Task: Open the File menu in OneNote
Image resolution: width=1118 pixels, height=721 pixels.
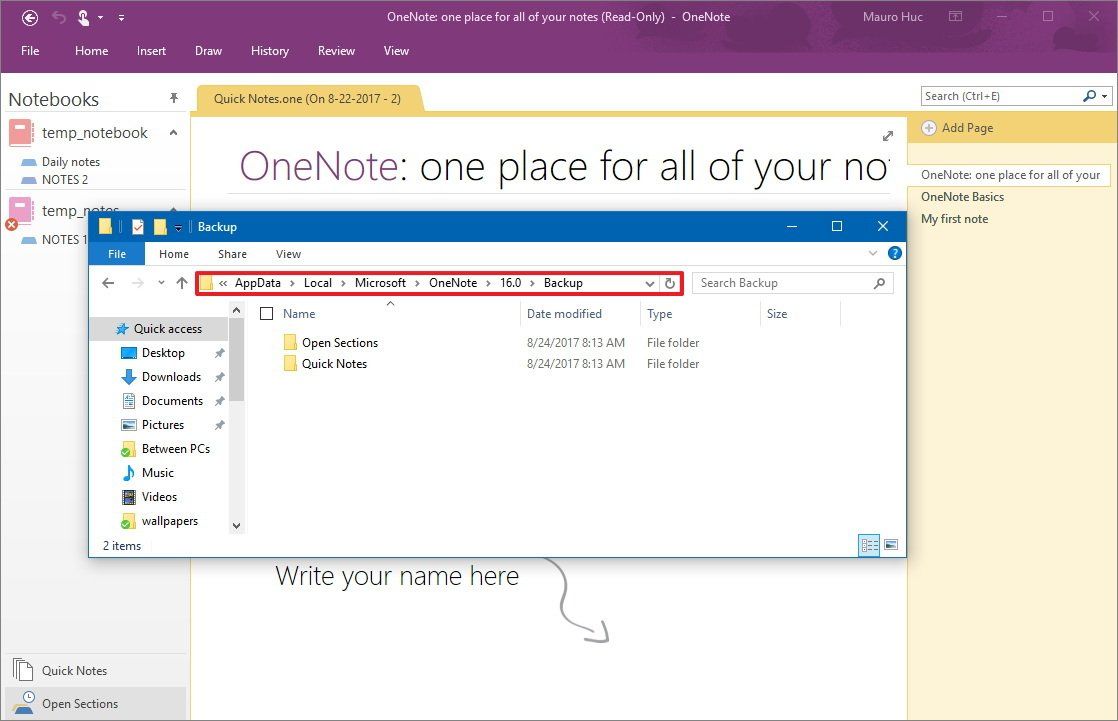Action: (x=30, y=51)
